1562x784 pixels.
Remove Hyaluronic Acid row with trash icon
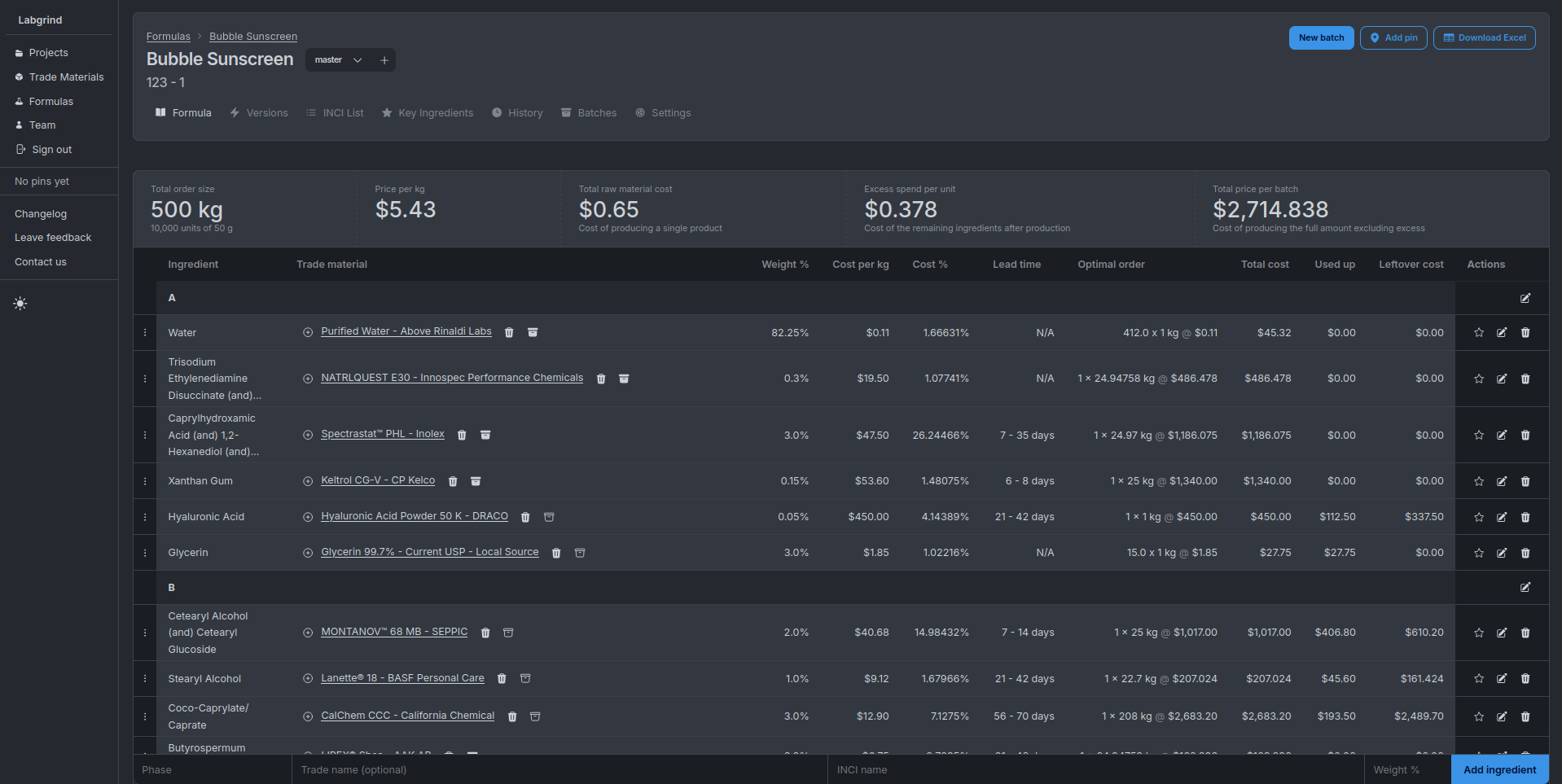[1526, 517]
